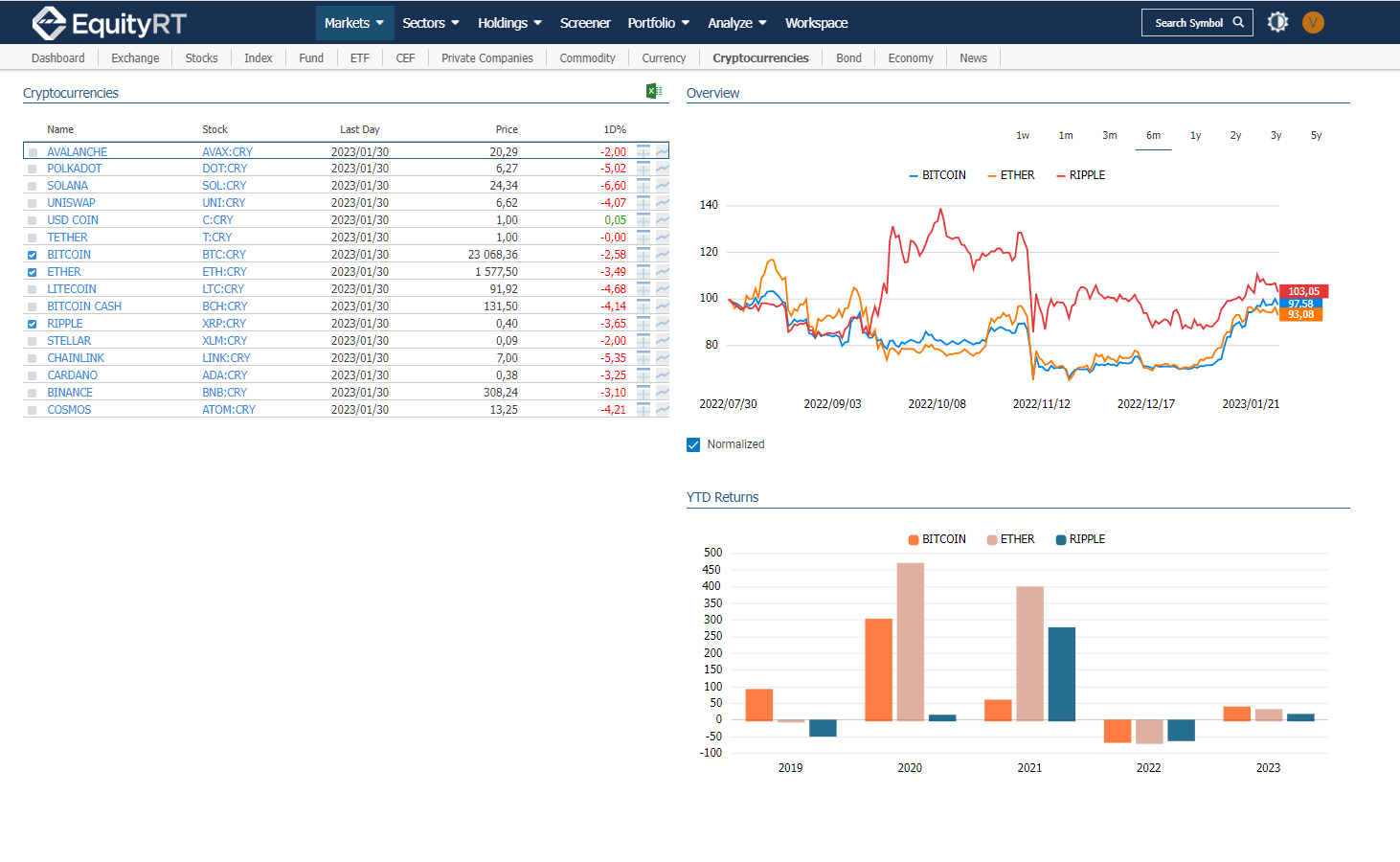1400x862 pixels.
Task: Open the line chart icon for ETHER
Action: coord(662,272)
